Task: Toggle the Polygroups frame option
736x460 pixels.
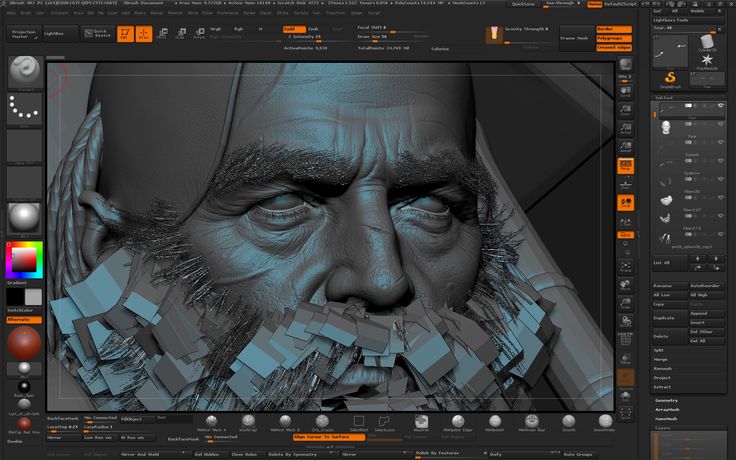Action: pos(613,38)
